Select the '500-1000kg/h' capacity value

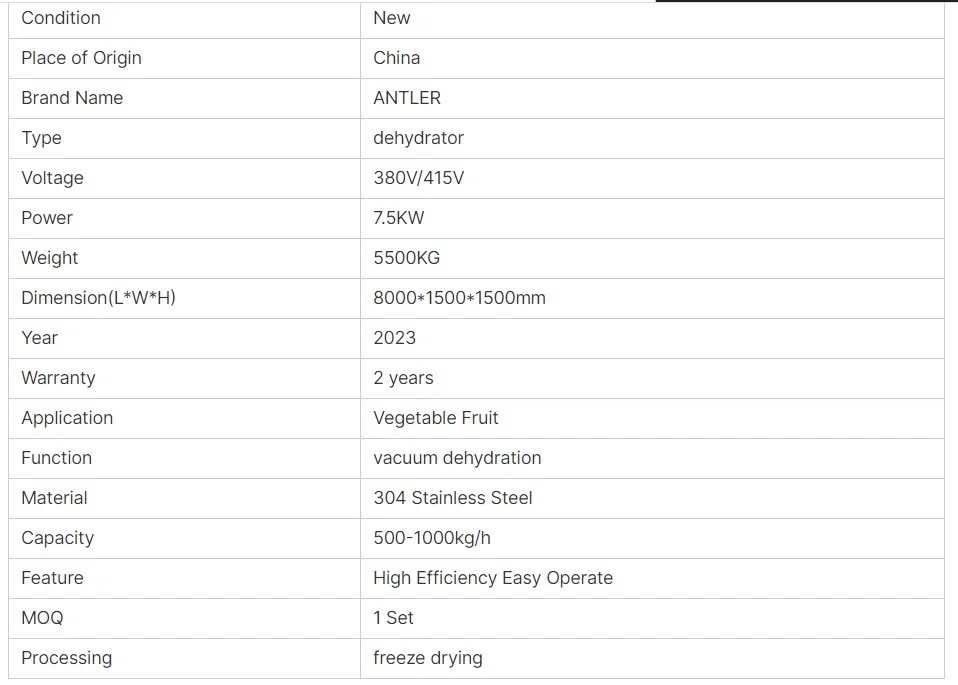tap(432, 538)
